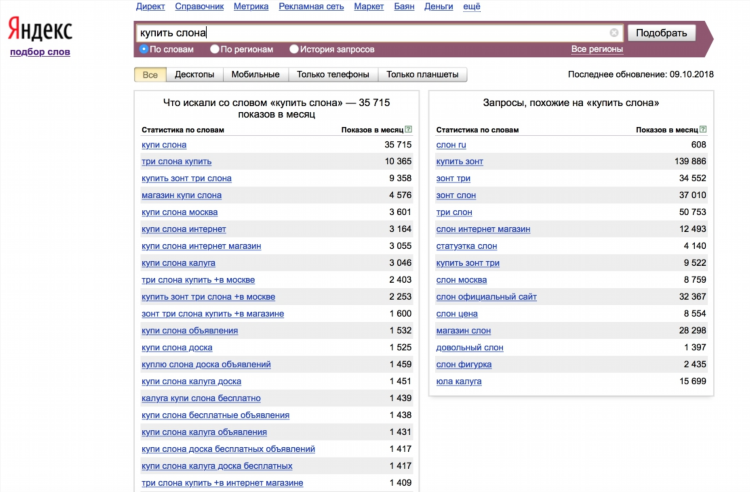Open the 'Деньги' top menu link

(439, 6)
